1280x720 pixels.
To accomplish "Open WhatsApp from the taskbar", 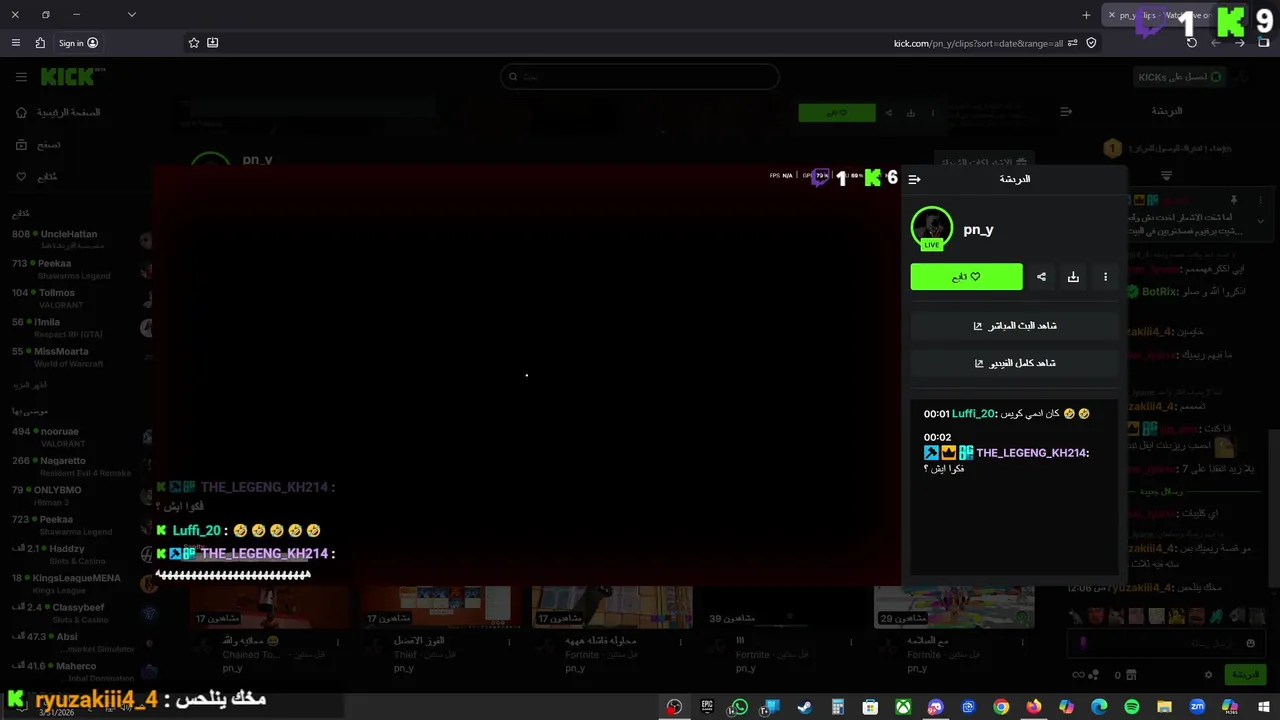I will click(x=739, y=707).
